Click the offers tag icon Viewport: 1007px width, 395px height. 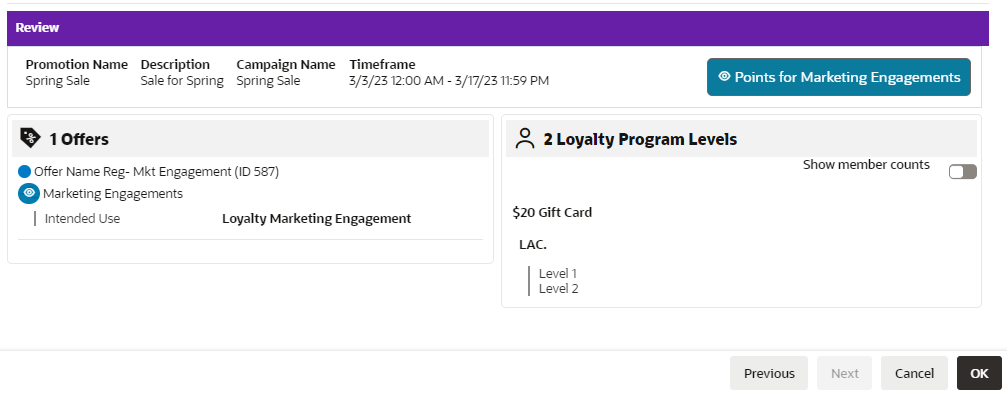pyautogui.click(x=30, y=138)
